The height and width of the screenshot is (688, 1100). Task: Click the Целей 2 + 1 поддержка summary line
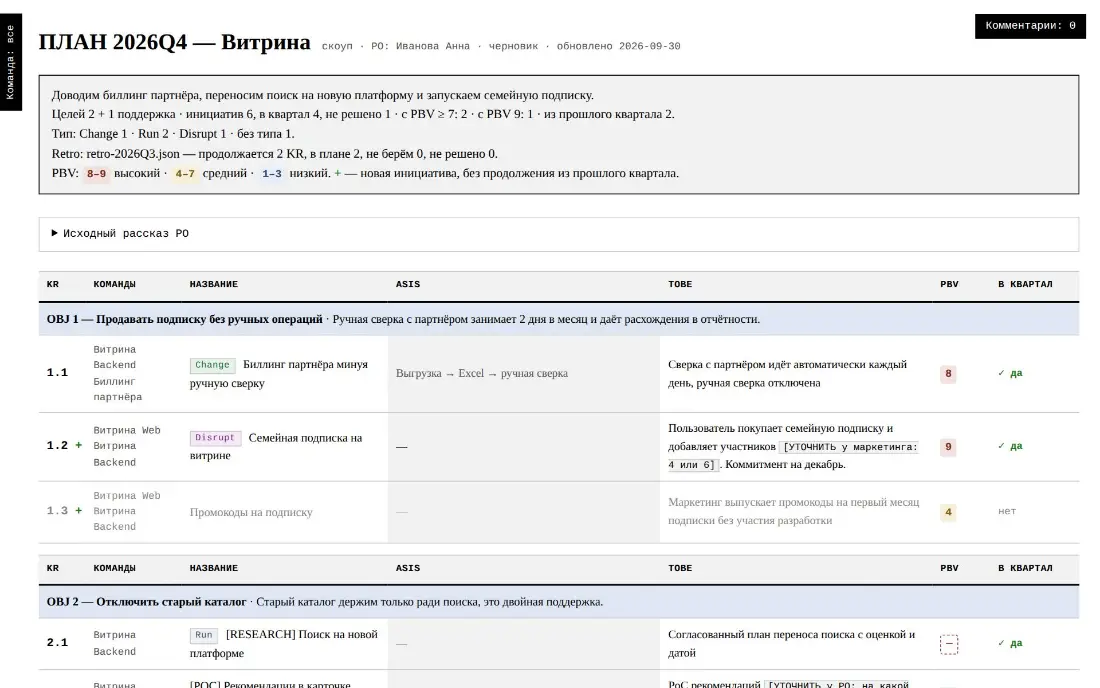pos(363,114)
